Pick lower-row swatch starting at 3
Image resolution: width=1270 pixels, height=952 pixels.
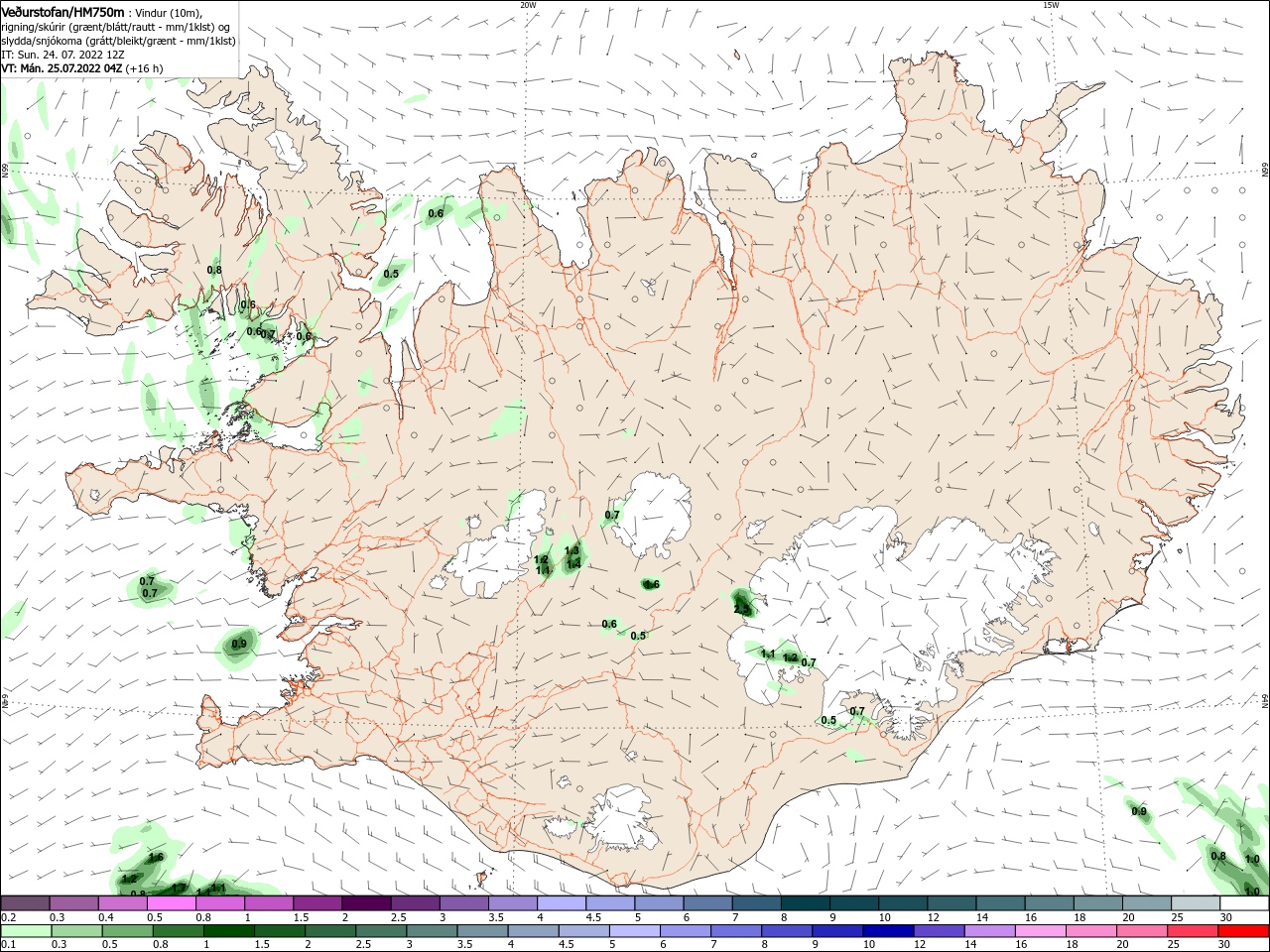coord(433,931)
